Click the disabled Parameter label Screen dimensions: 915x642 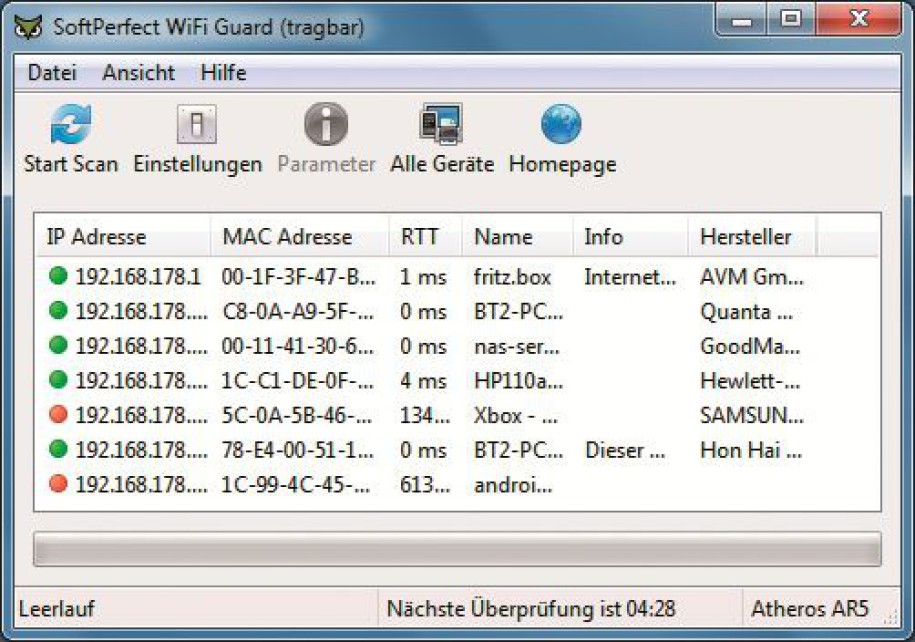tap(326, 164)
